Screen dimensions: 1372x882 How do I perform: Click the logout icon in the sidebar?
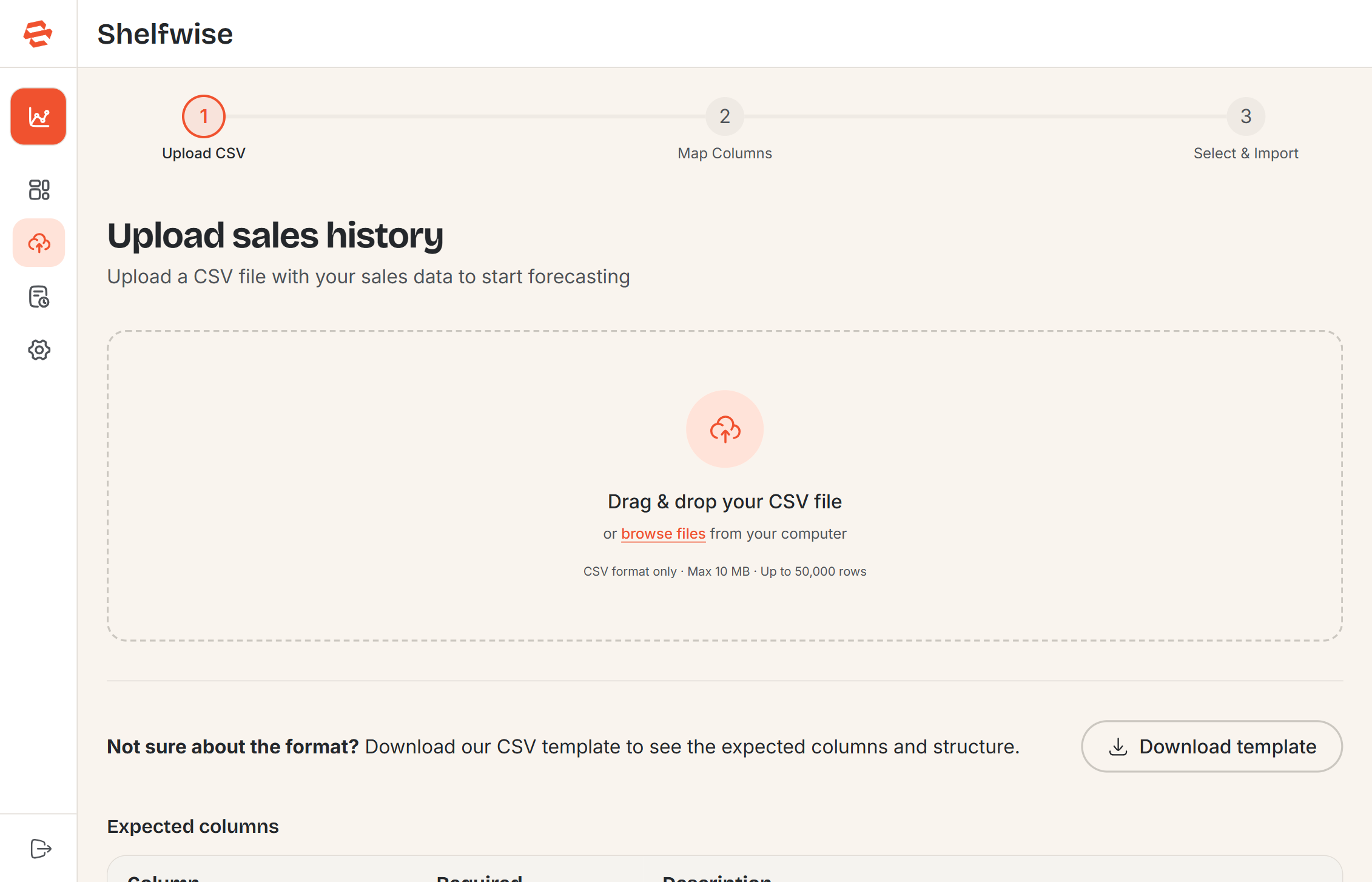41,849
